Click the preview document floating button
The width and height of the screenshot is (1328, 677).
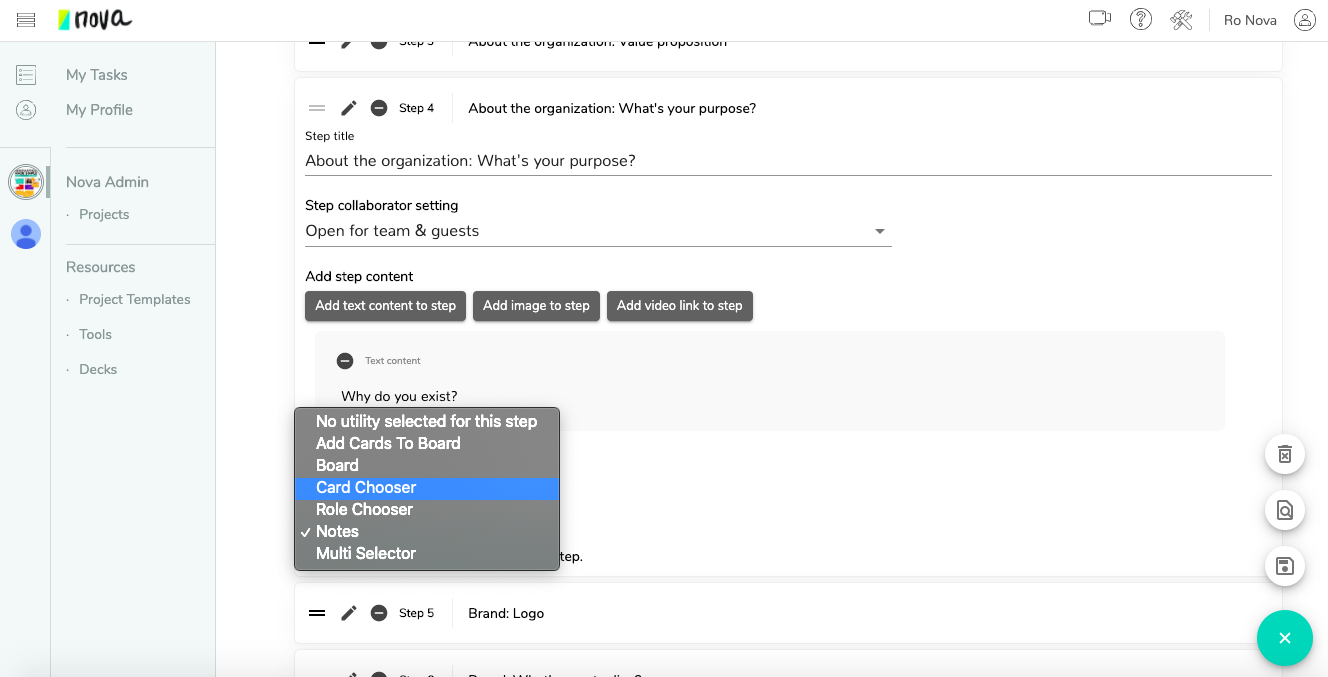[x=1285, y=511]
